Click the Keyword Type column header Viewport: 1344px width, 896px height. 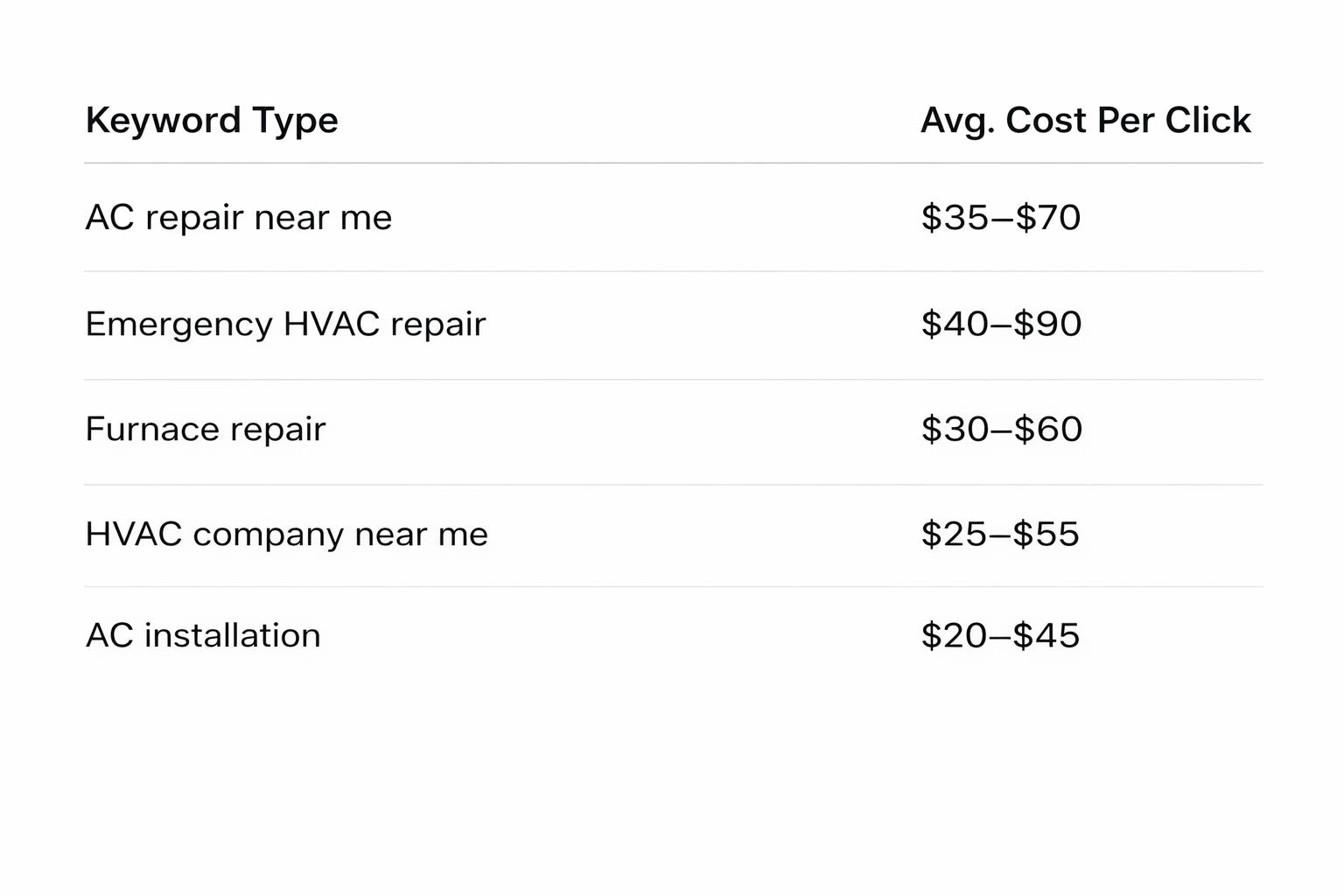coord(212,121)
